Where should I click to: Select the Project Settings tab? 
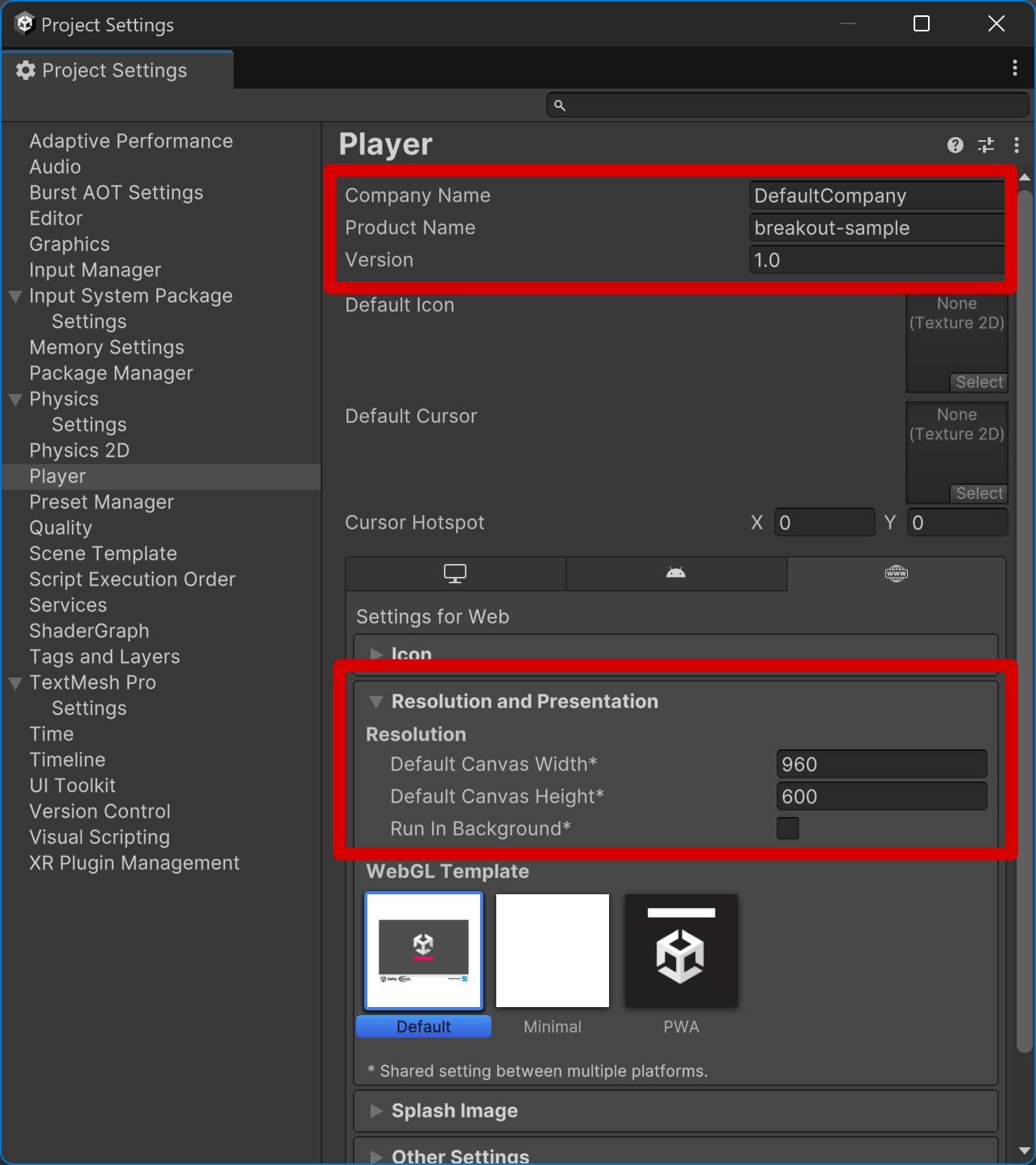(118, 70)
